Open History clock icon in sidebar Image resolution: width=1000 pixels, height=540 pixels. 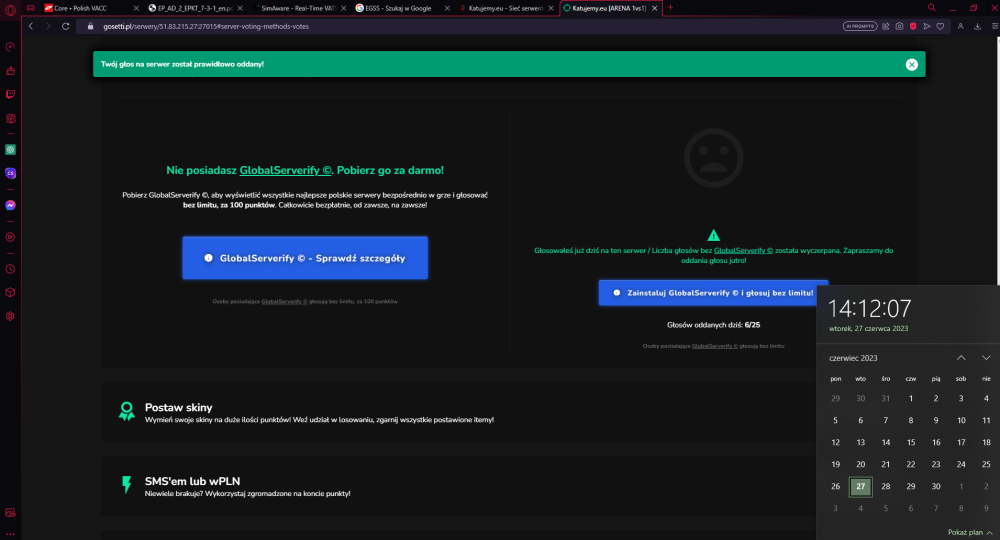(10, 269)
